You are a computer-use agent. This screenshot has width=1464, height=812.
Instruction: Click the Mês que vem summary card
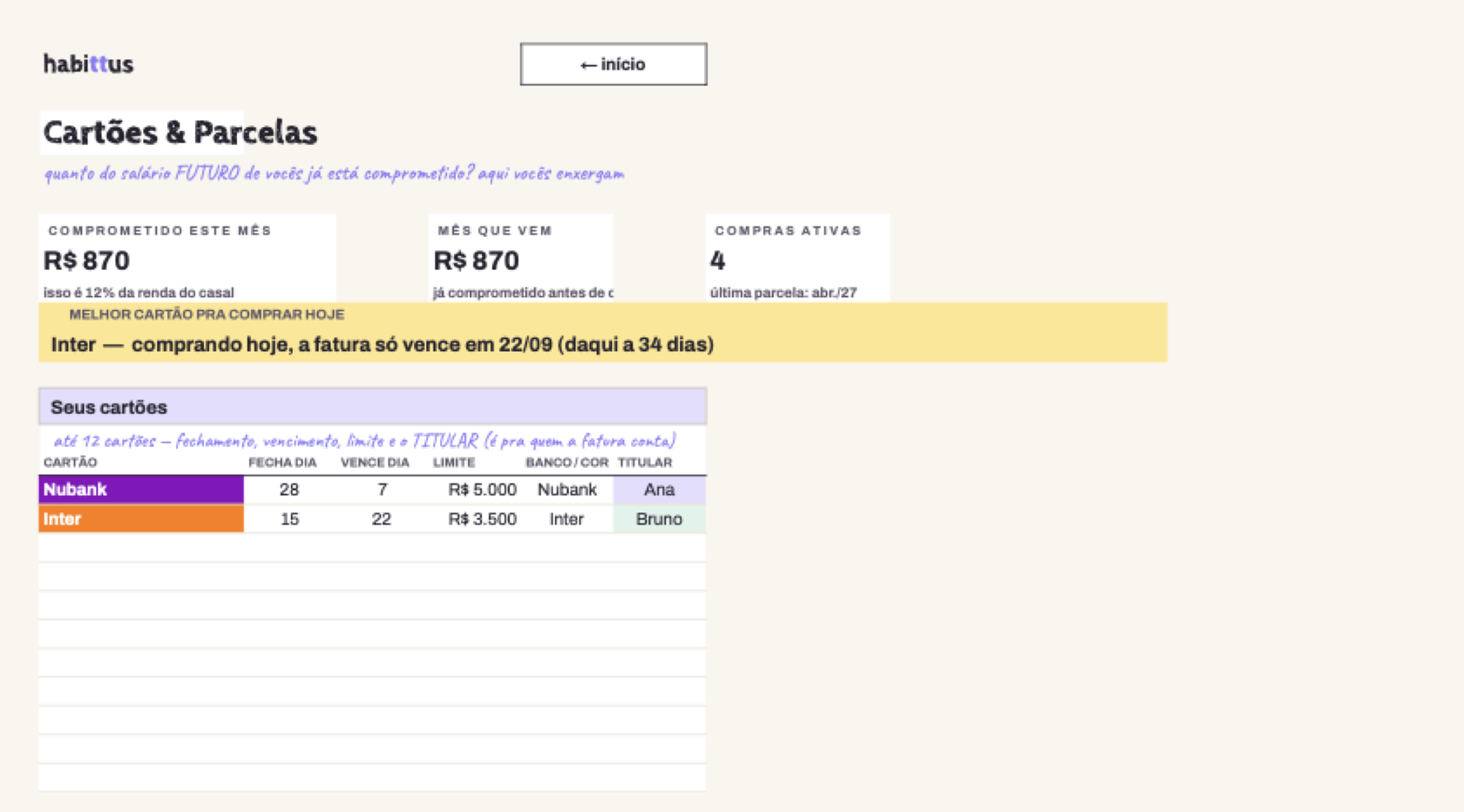(521, 259)
